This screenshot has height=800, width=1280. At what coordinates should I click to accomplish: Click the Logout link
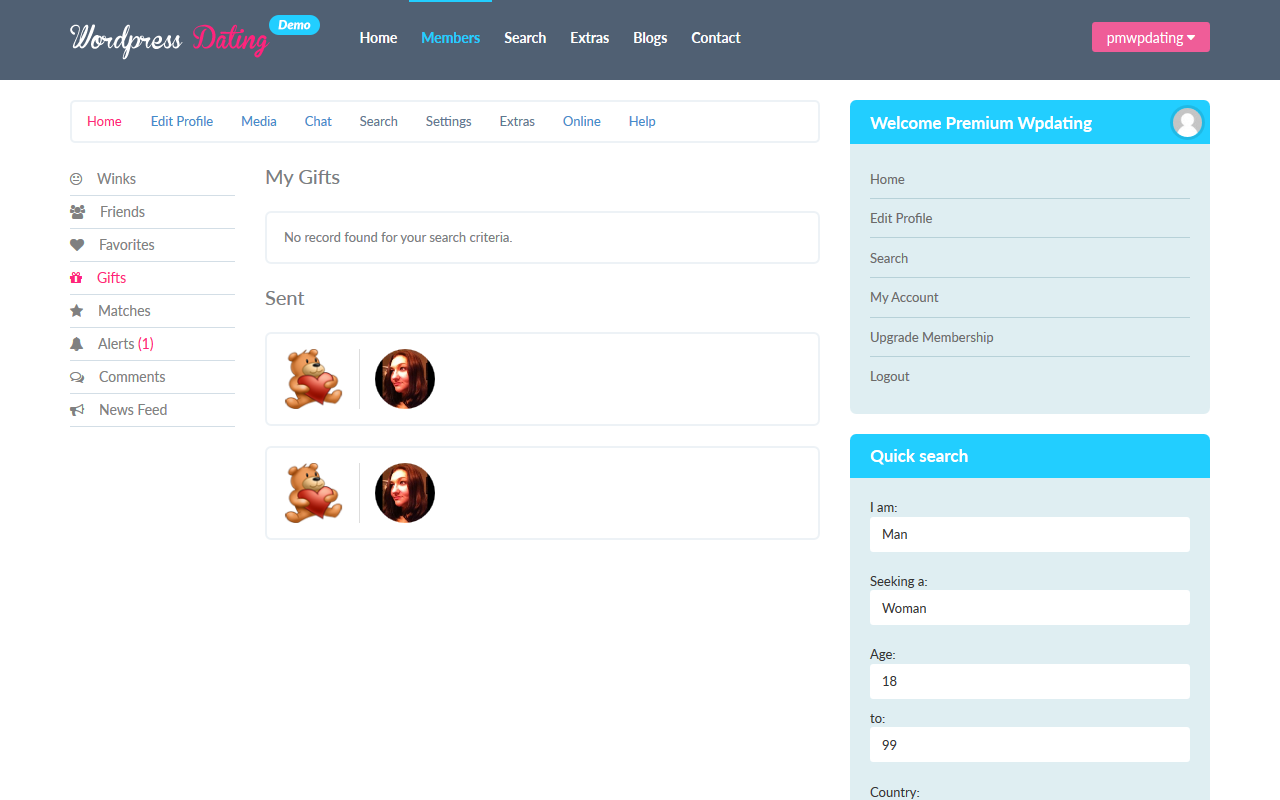coord(890,376)
